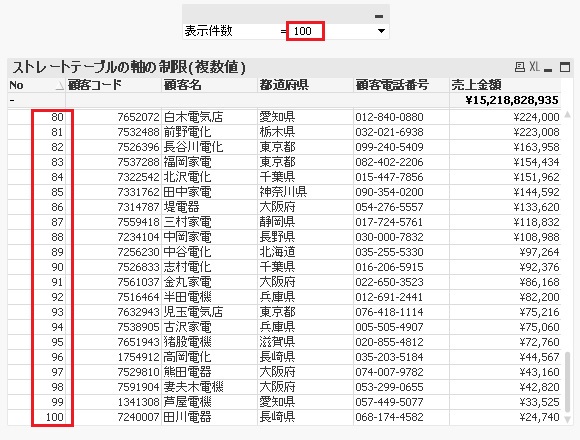Click the 顧客電話番号 column header
This screenshot has width=580, height=440.
401,85
